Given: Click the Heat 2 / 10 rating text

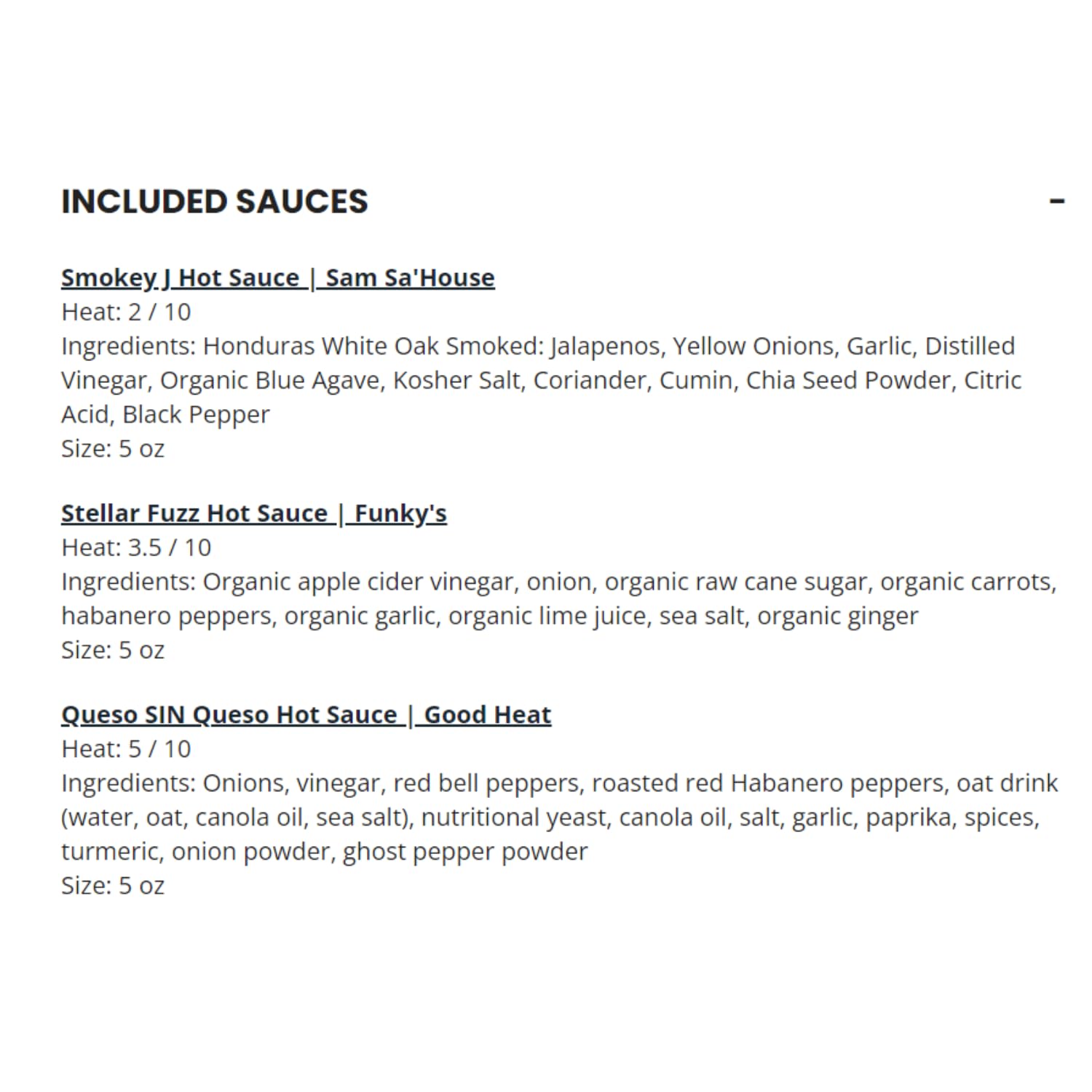Looking at the screenshot, I should pyautogui.click(x=126, y=312).
